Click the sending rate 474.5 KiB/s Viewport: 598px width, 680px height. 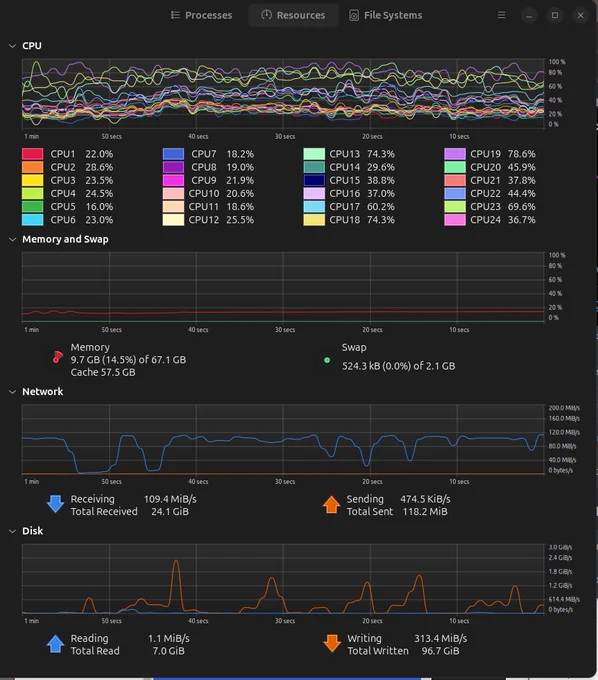425,499
